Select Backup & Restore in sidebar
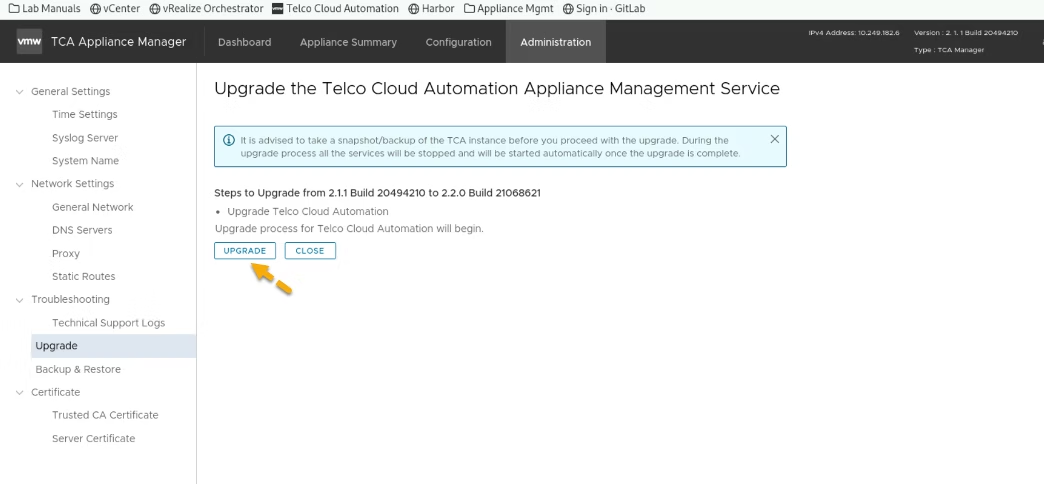Image resolution: width=1044 pixels, height=484 pixels. coord(78,369)
